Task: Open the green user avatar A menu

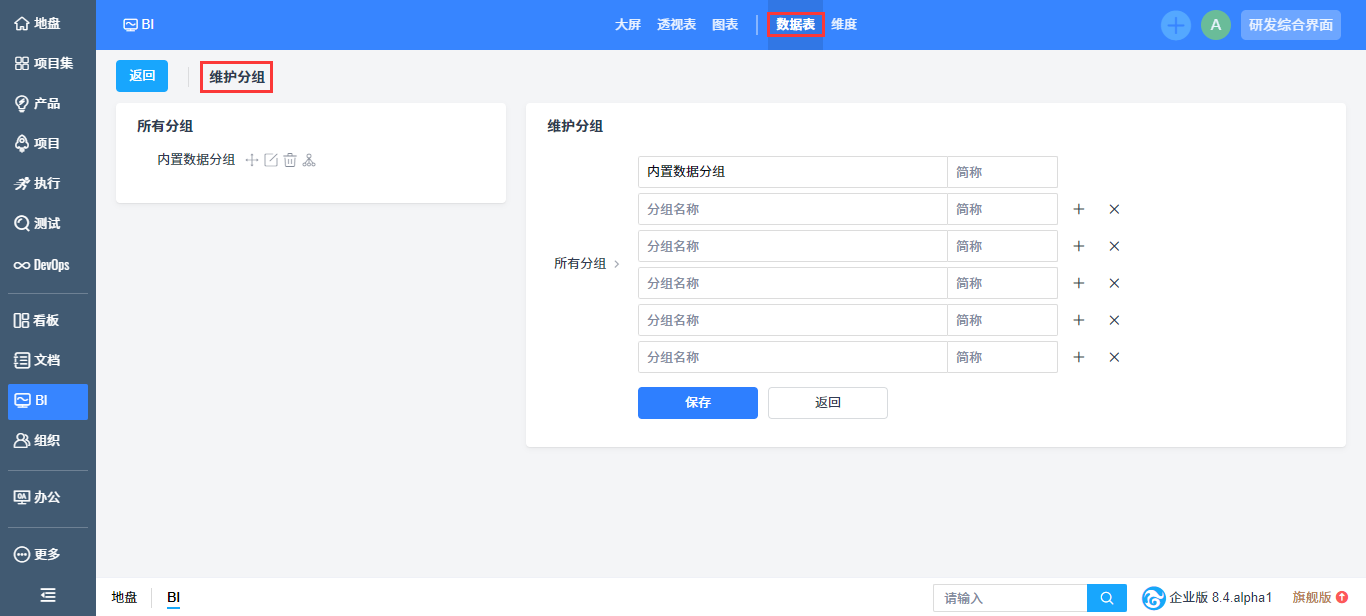Action: click(x=1215, y=25)
